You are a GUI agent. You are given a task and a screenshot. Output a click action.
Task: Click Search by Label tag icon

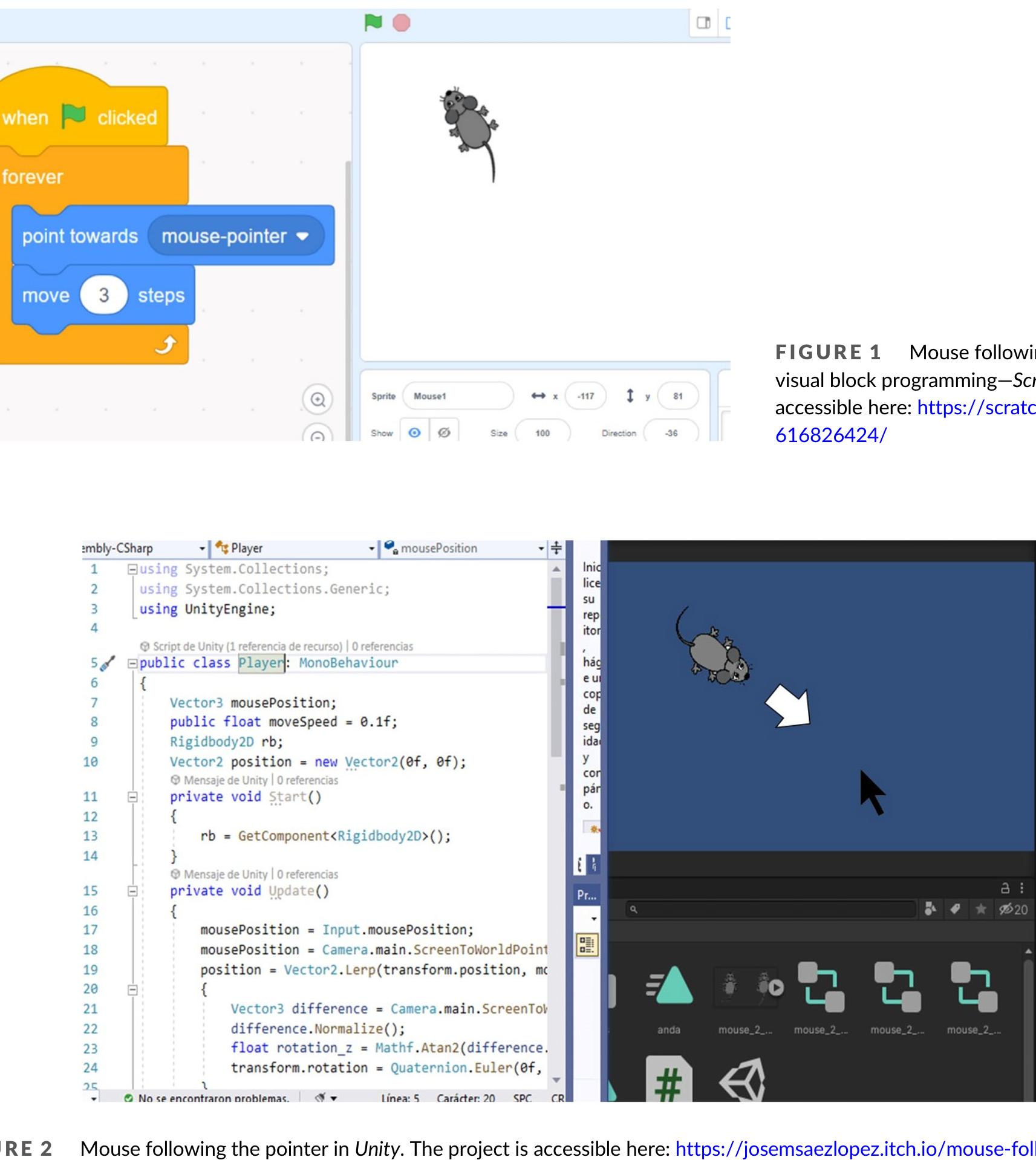(x=956, y=908)
